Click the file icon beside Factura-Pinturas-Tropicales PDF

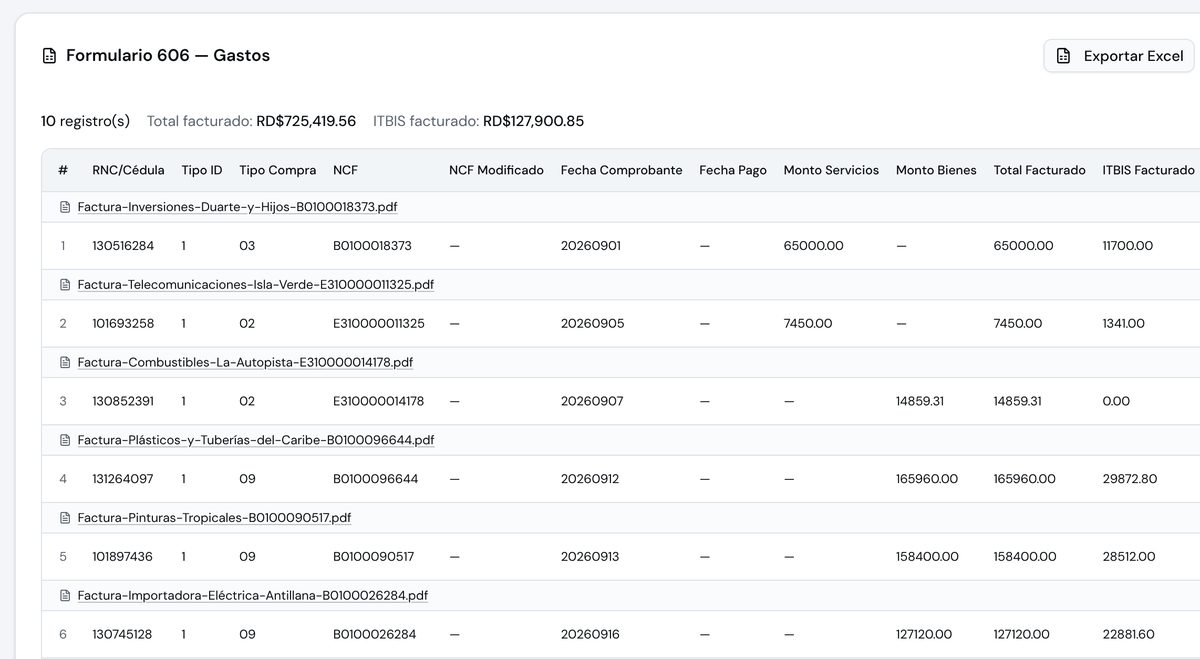coord(66,518)
